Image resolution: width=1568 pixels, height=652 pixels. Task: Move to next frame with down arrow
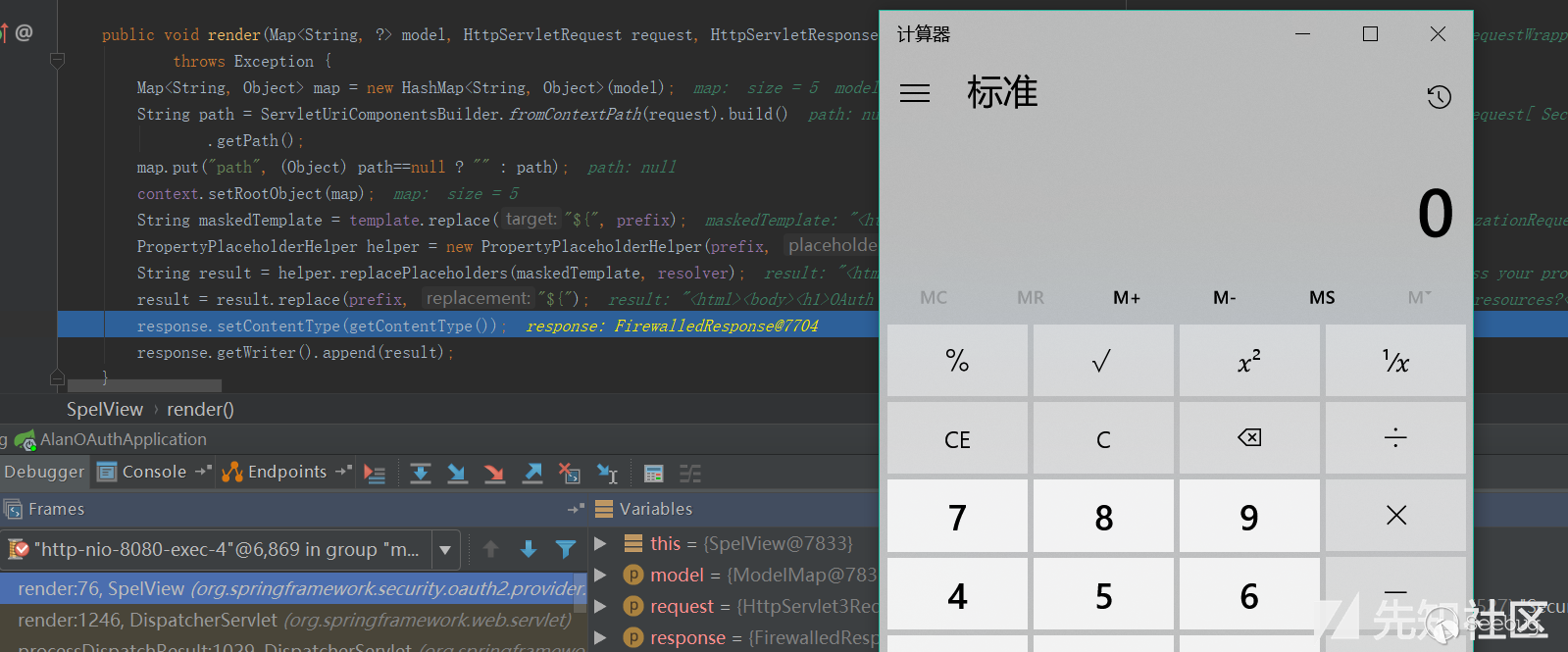pyautogui.click(x=529, y=549)
